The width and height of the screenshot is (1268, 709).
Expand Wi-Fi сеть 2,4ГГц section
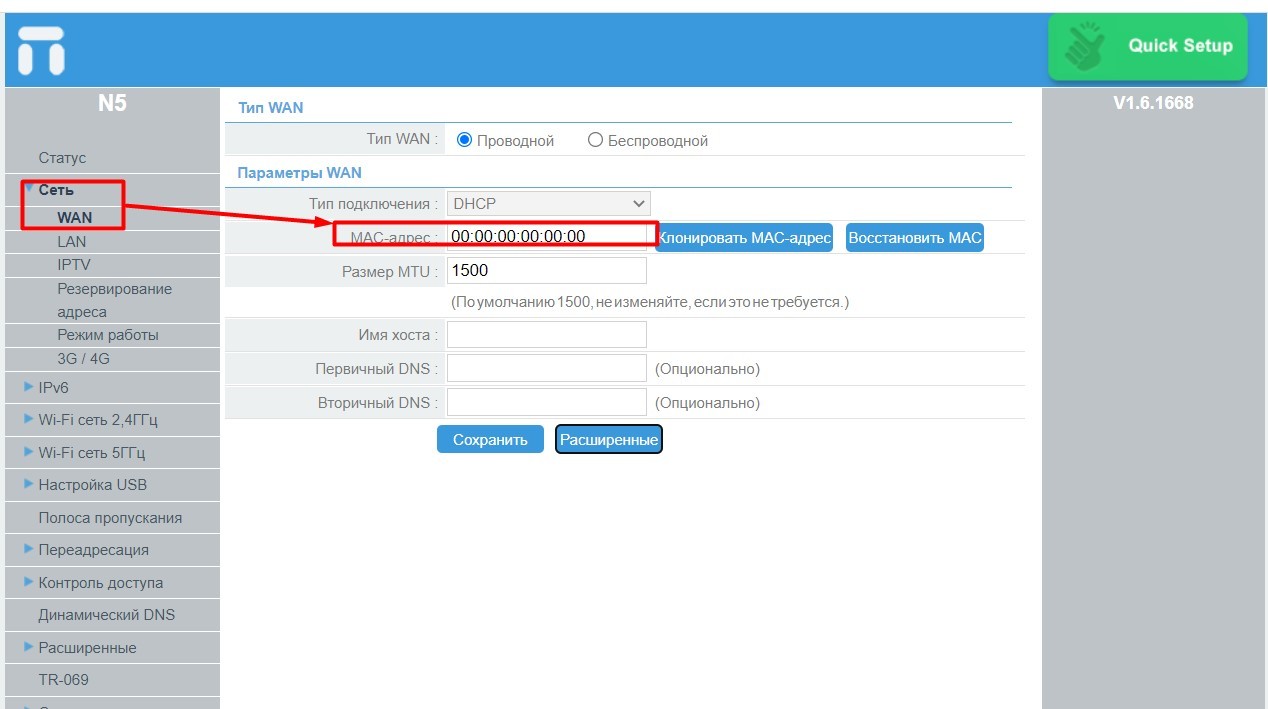point(98,420)
